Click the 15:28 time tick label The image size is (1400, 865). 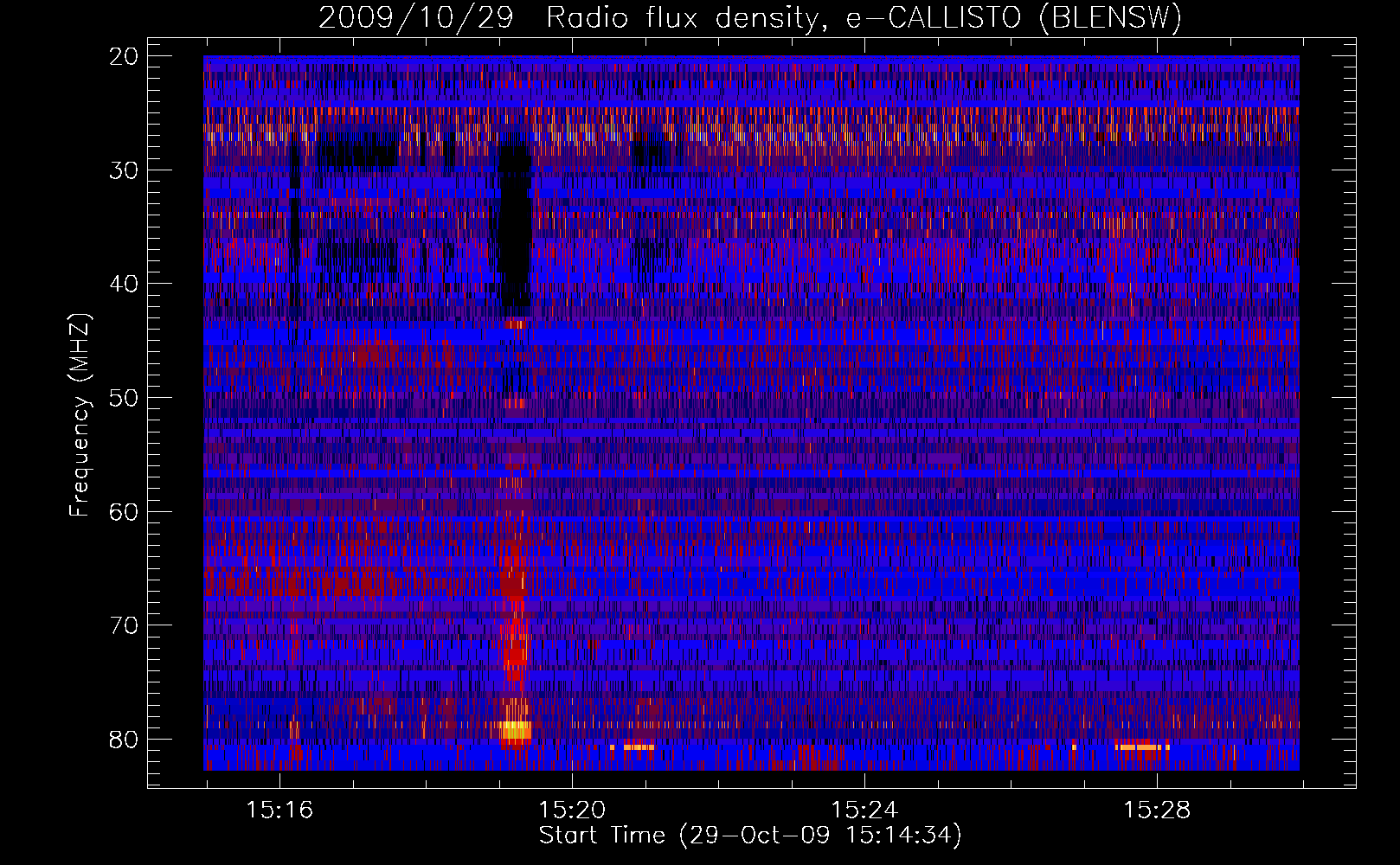pyautogui.click(x=1157, y=811)
